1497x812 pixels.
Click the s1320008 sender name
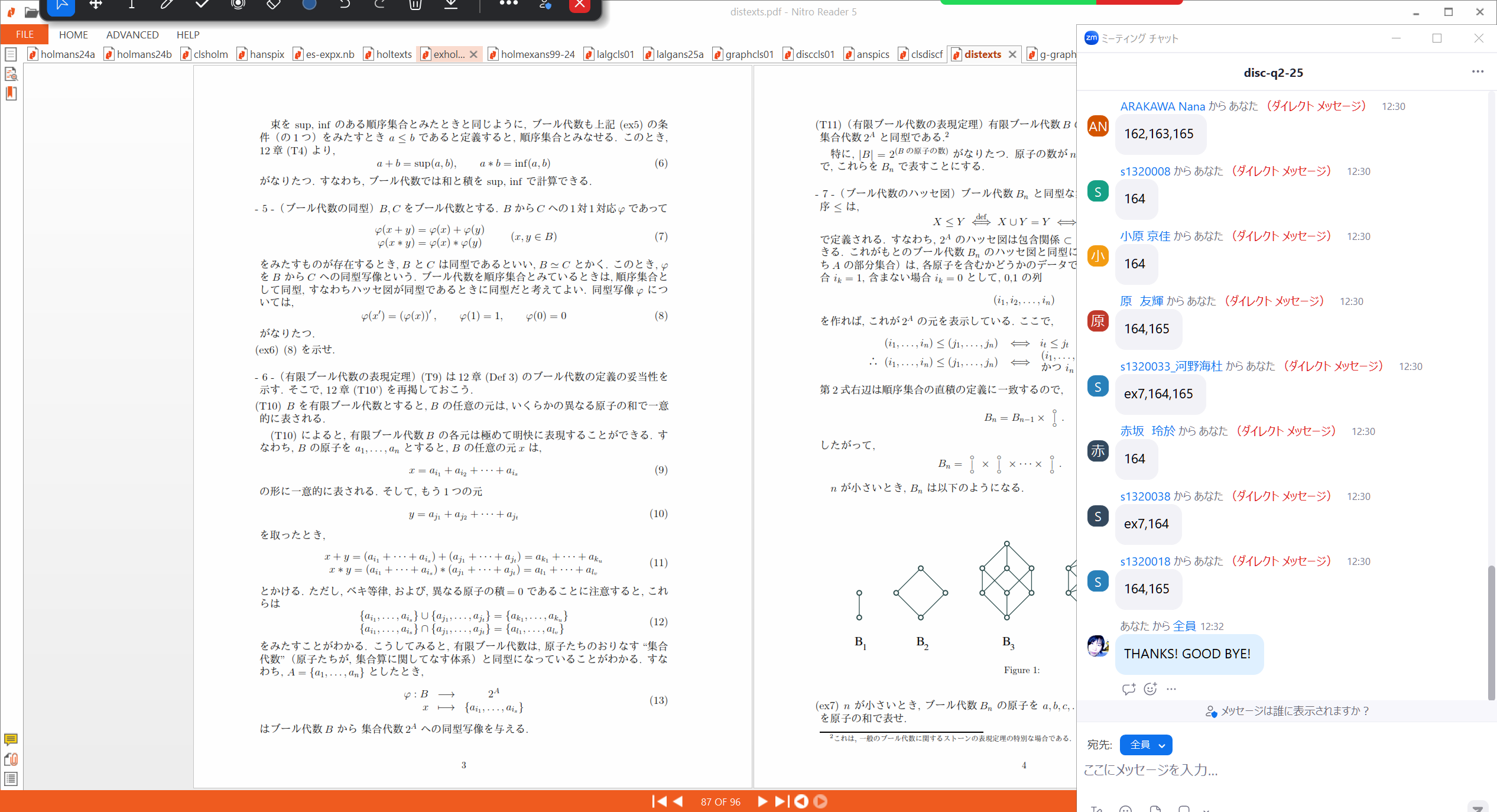[1145, 171]
